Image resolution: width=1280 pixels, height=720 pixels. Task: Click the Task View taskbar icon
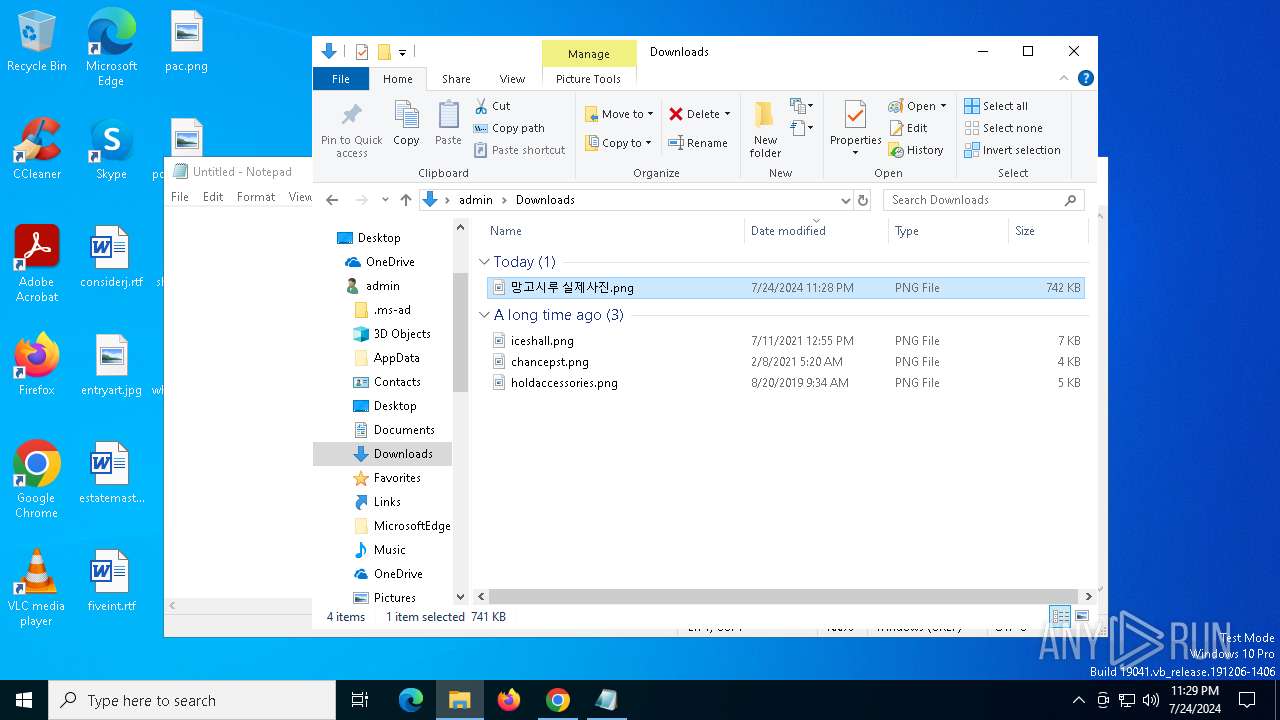(x=360, y=700)
